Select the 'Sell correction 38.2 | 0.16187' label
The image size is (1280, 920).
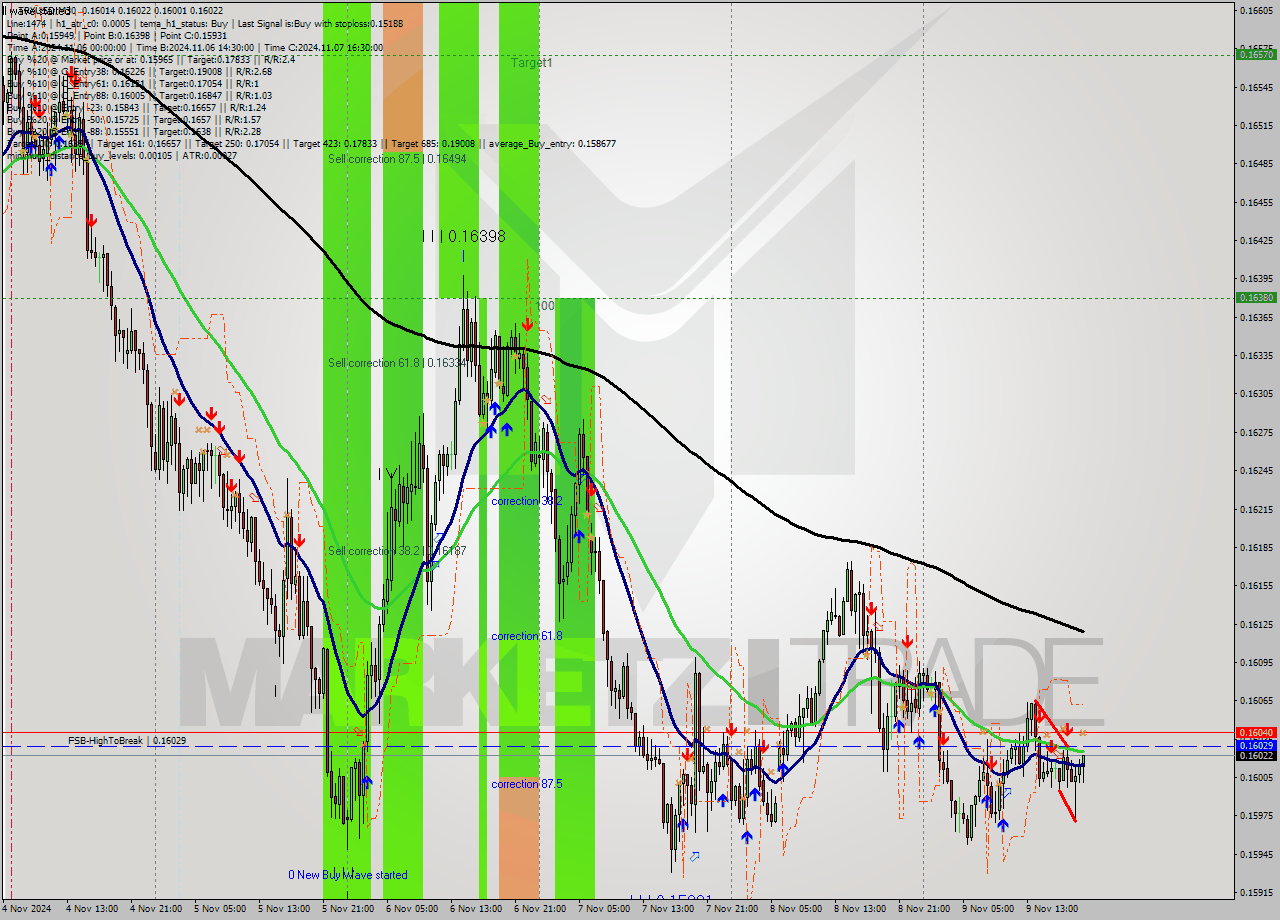point(397,550)
